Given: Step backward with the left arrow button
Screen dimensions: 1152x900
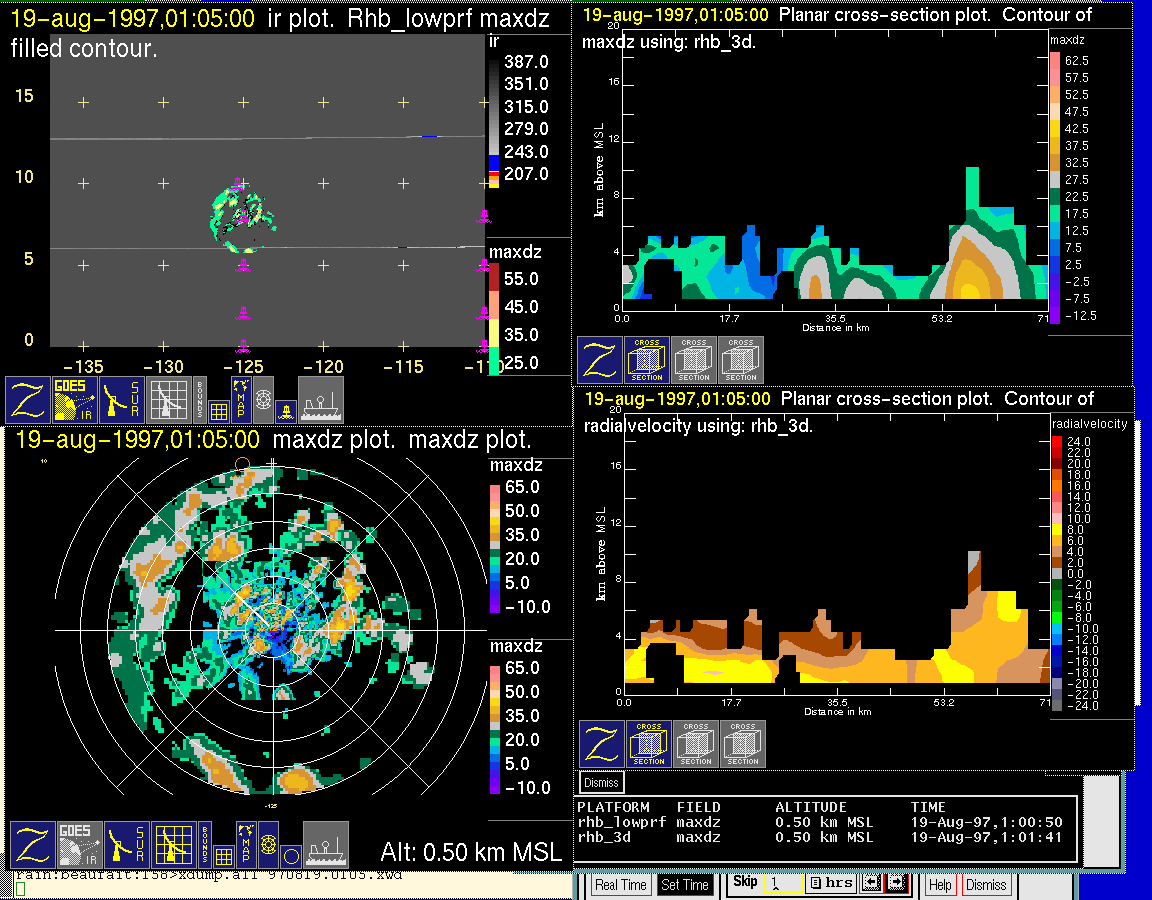Looking at the screenshot, I should click(x=870, y=884).
